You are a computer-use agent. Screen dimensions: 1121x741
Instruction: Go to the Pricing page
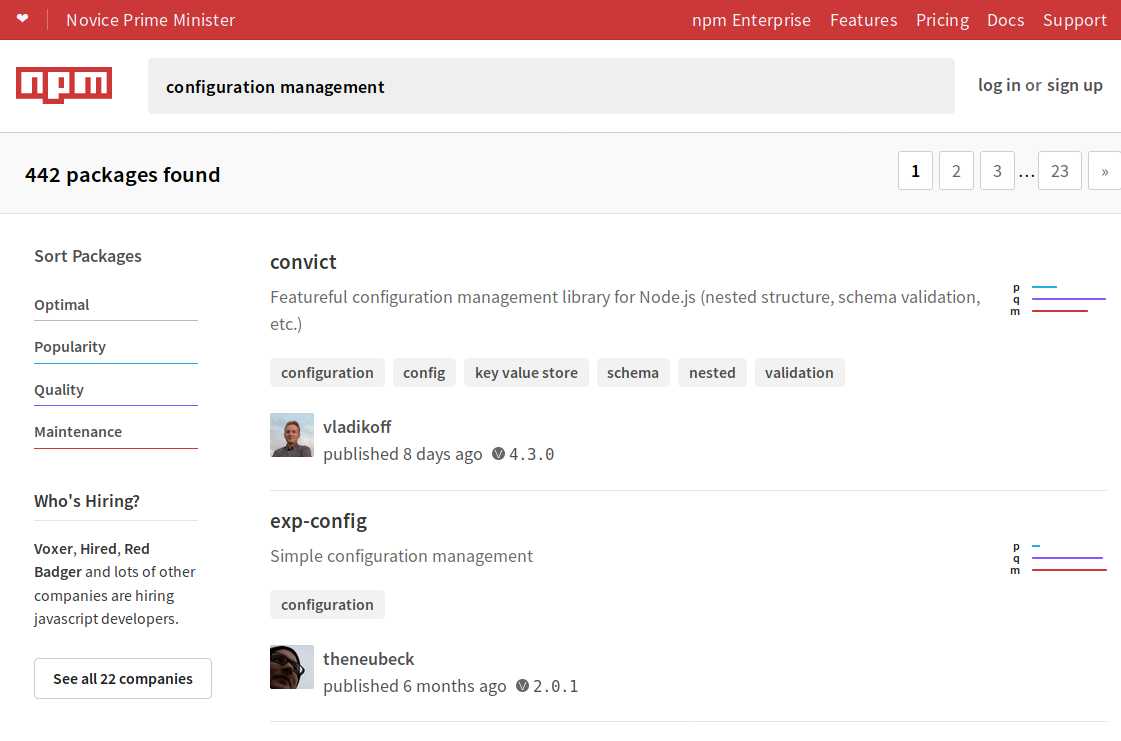tap(942, 20)
